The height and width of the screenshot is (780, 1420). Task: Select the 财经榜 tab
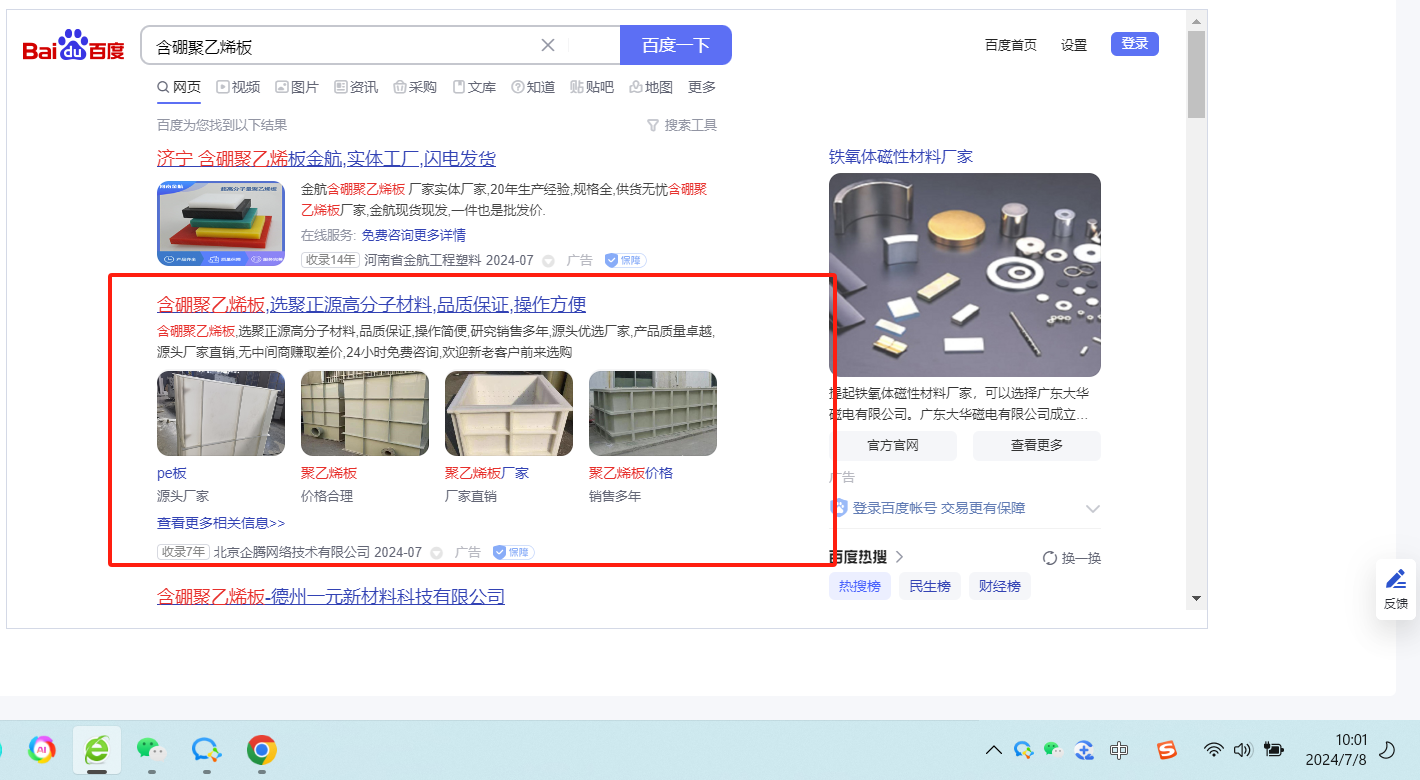point(1000,586)
